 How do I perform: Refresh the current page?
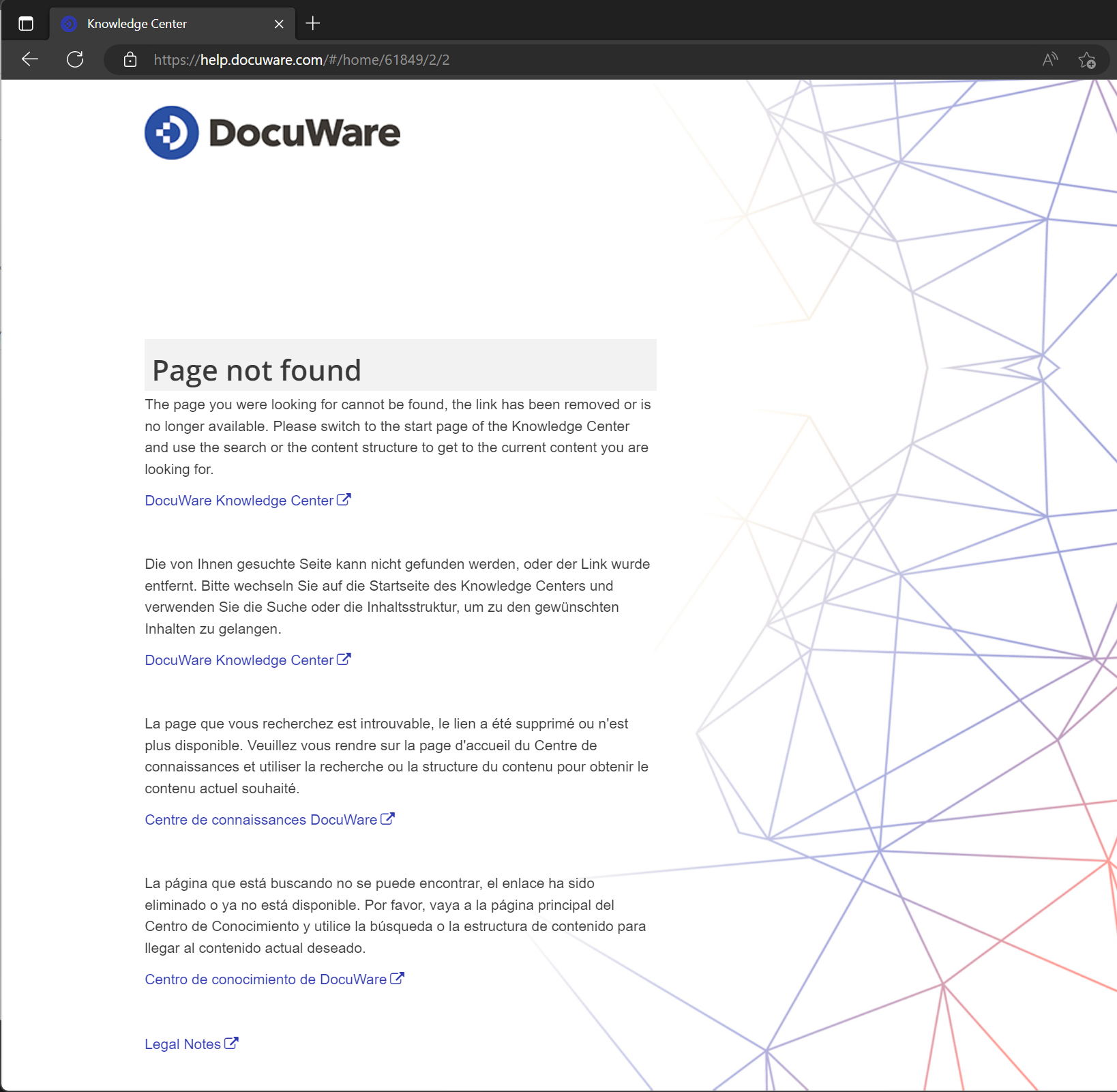click(x=75, y=59)
